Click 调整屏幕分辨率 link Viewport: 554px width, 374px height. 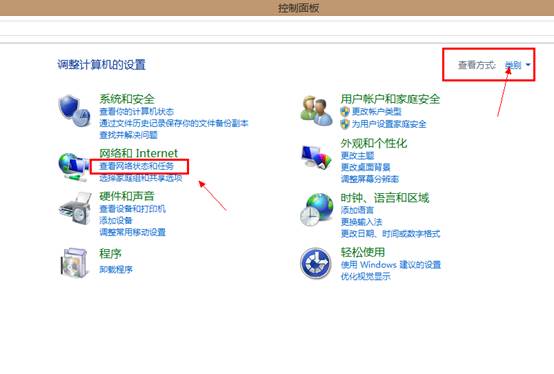(x=370, y=179)
